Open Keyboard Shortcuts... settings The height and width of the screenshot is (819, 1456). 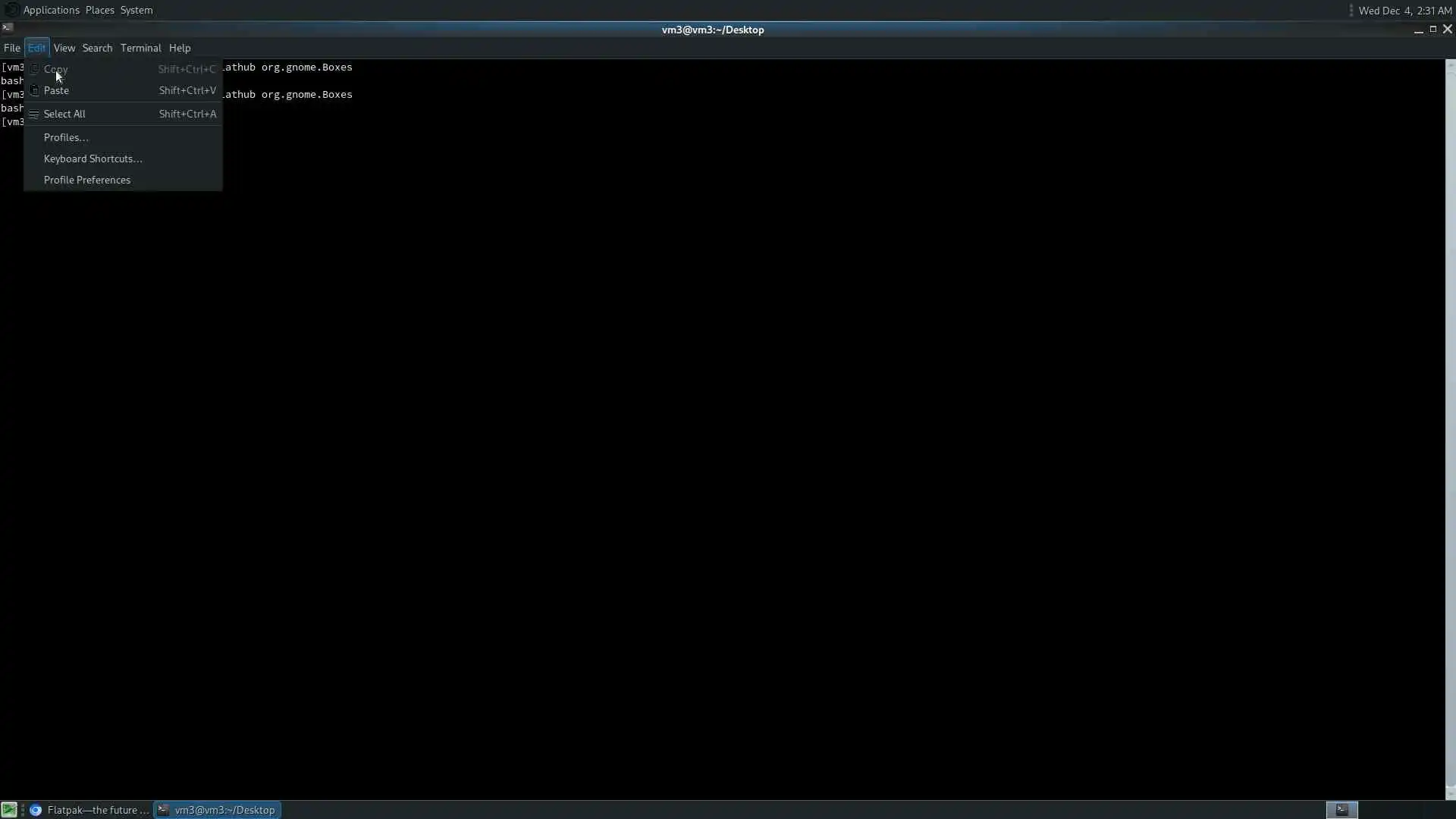[x=93, y=158]
